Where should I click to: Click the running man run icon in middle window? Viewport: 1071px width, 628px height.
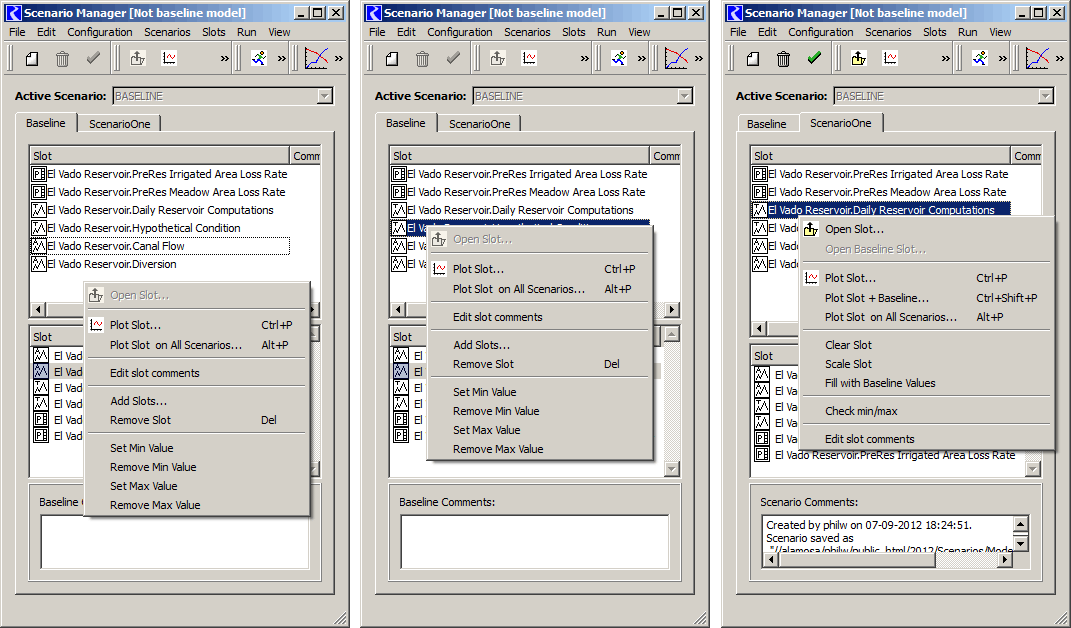click(x=619, y=59)
